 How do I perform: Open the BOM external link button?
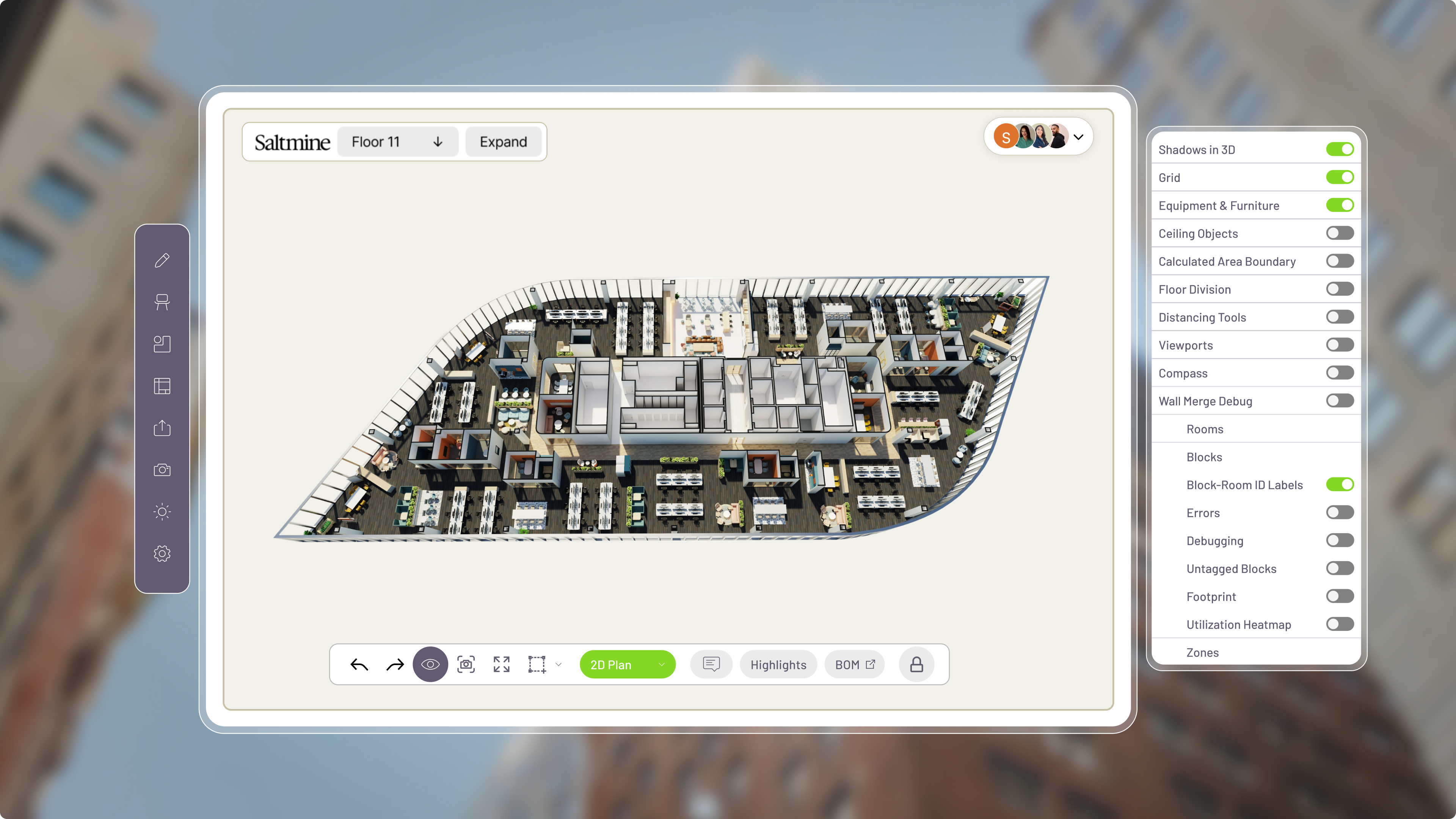click(x=855, y=665)
